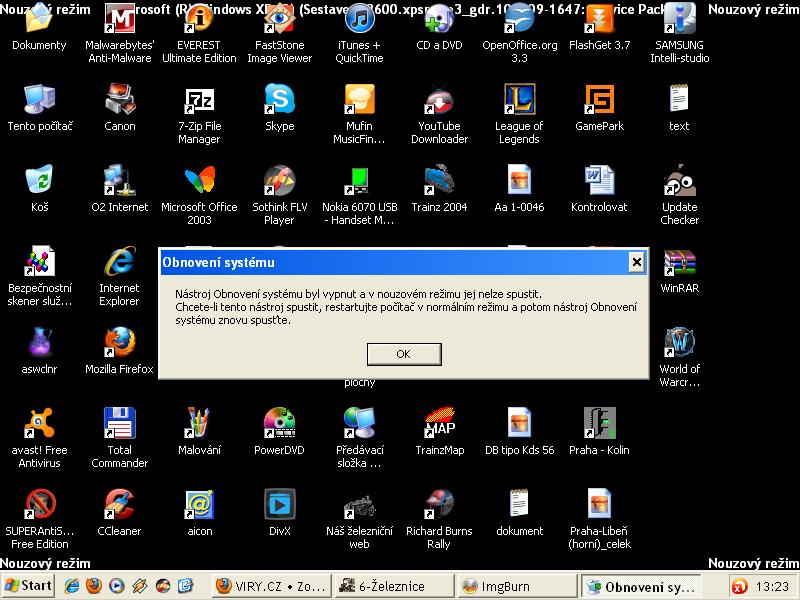Select OpenOffice.org 3.3 icon
The height and width of the screenshot is (600, 800).
(x=519, y=18)
